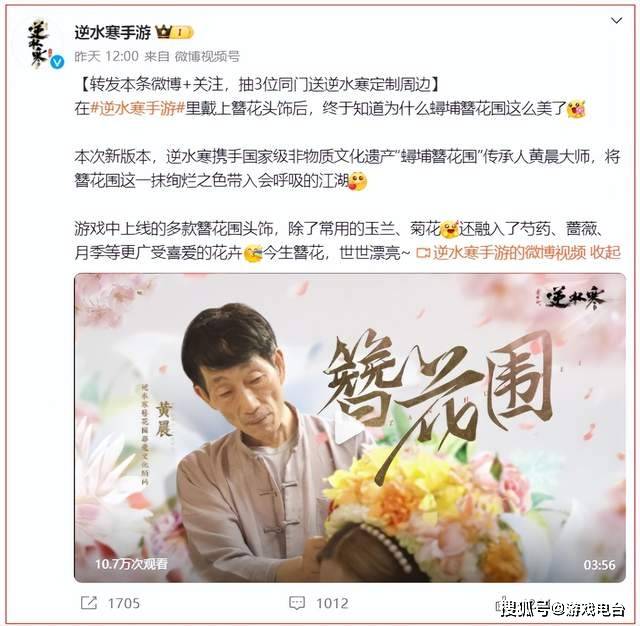Screen dimensions: 640x626
Task: Click the 昨天 12:00 post timestamp
Action: click(107, 56)
